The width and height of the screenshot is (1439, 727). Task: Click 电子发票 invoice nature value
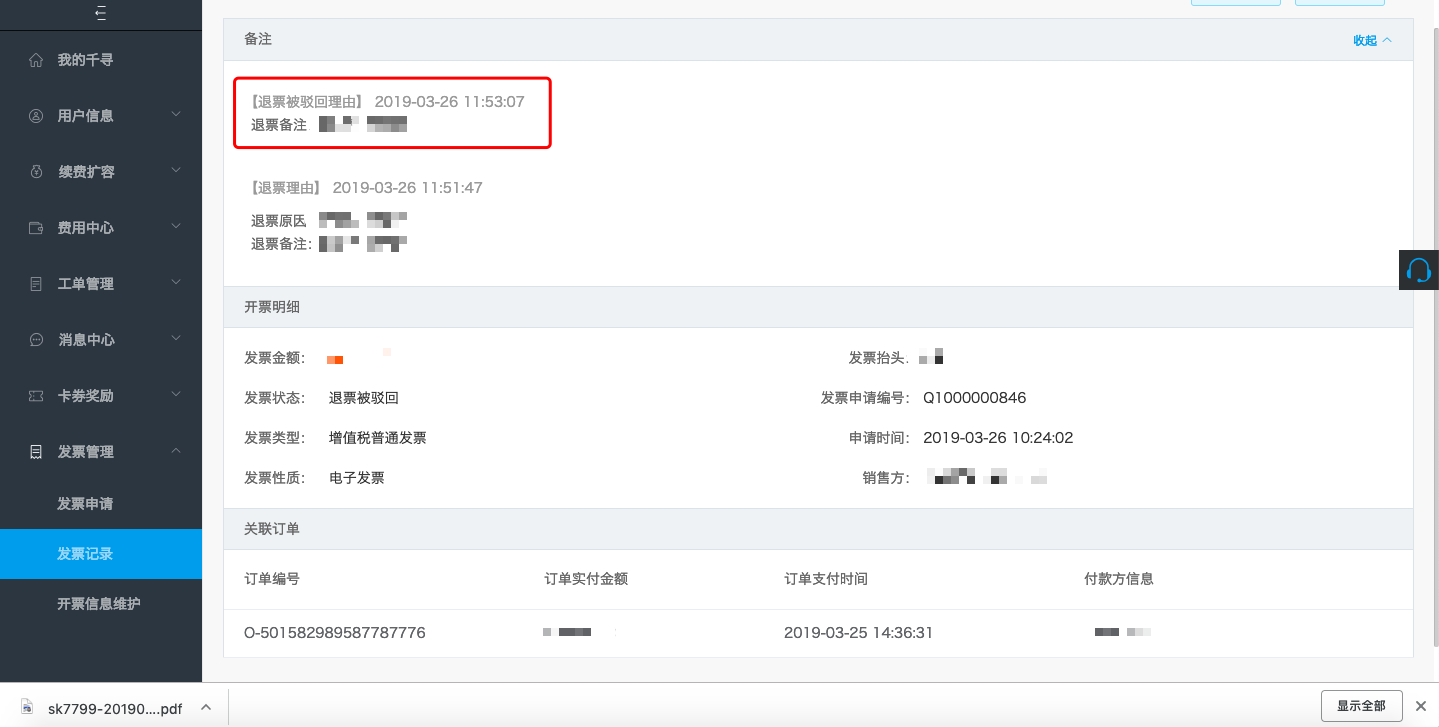click(357, 478)
